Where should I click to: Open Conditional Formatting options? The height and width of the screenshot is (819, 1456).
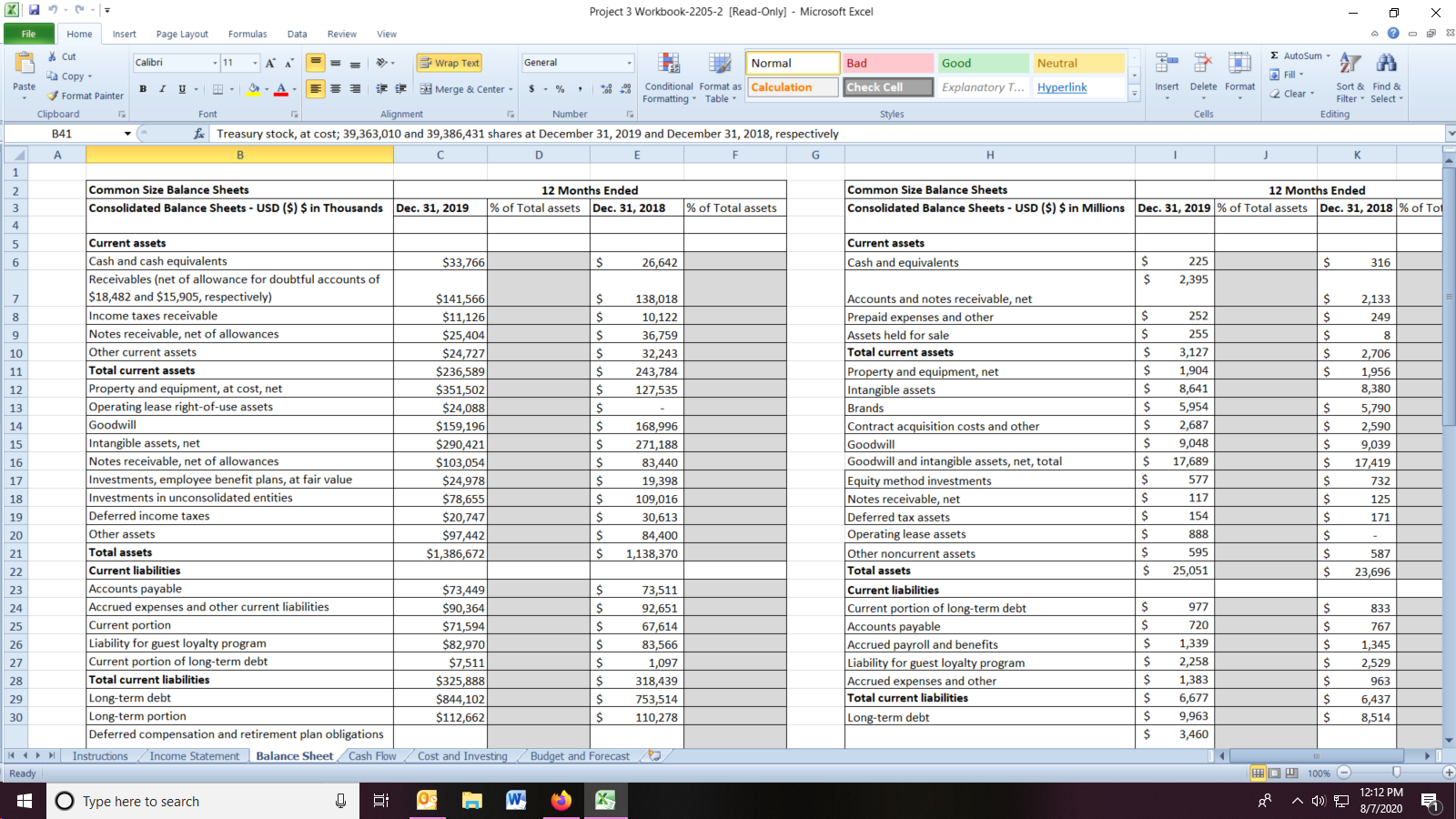coord(669,77)
